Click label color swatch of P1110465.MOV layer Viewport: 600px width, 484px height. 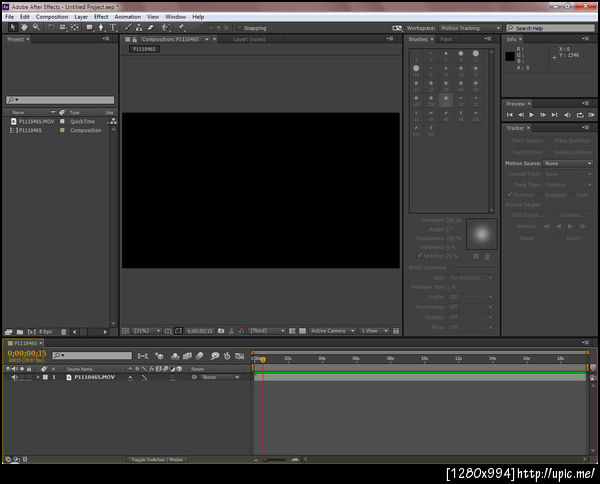click(46, 377)
